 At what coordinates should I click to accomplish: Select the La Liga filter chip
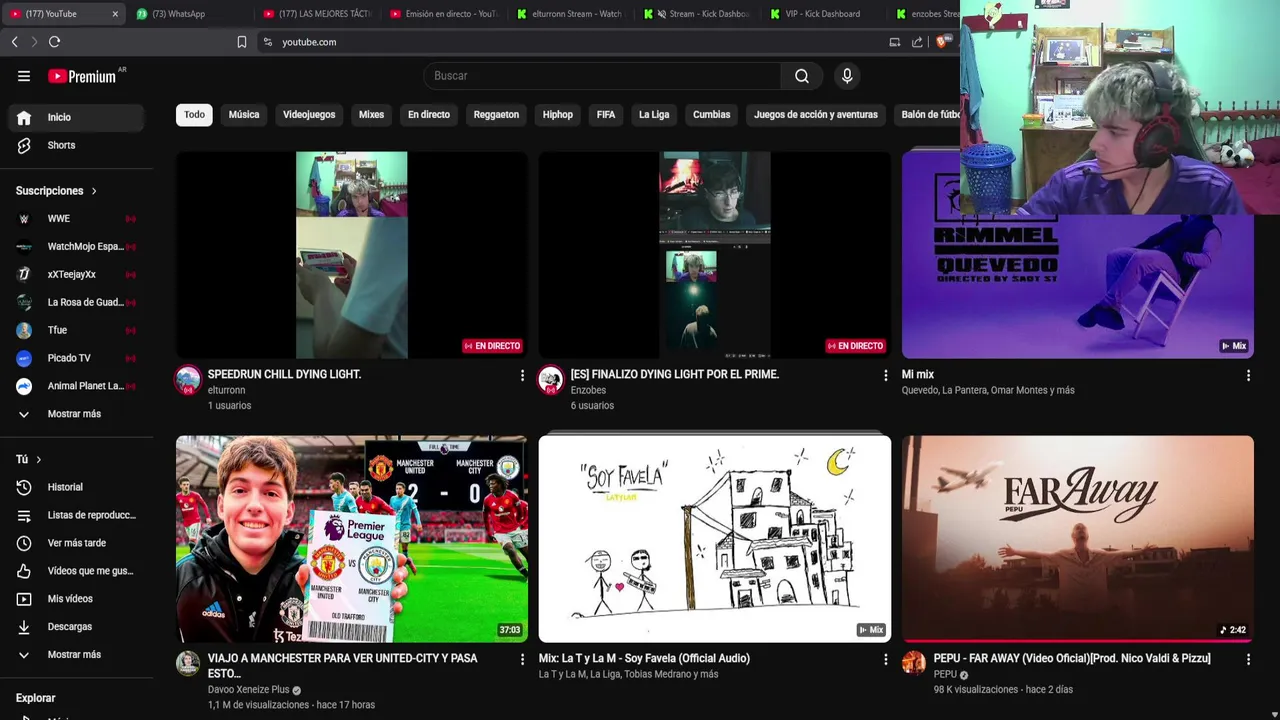654,114
